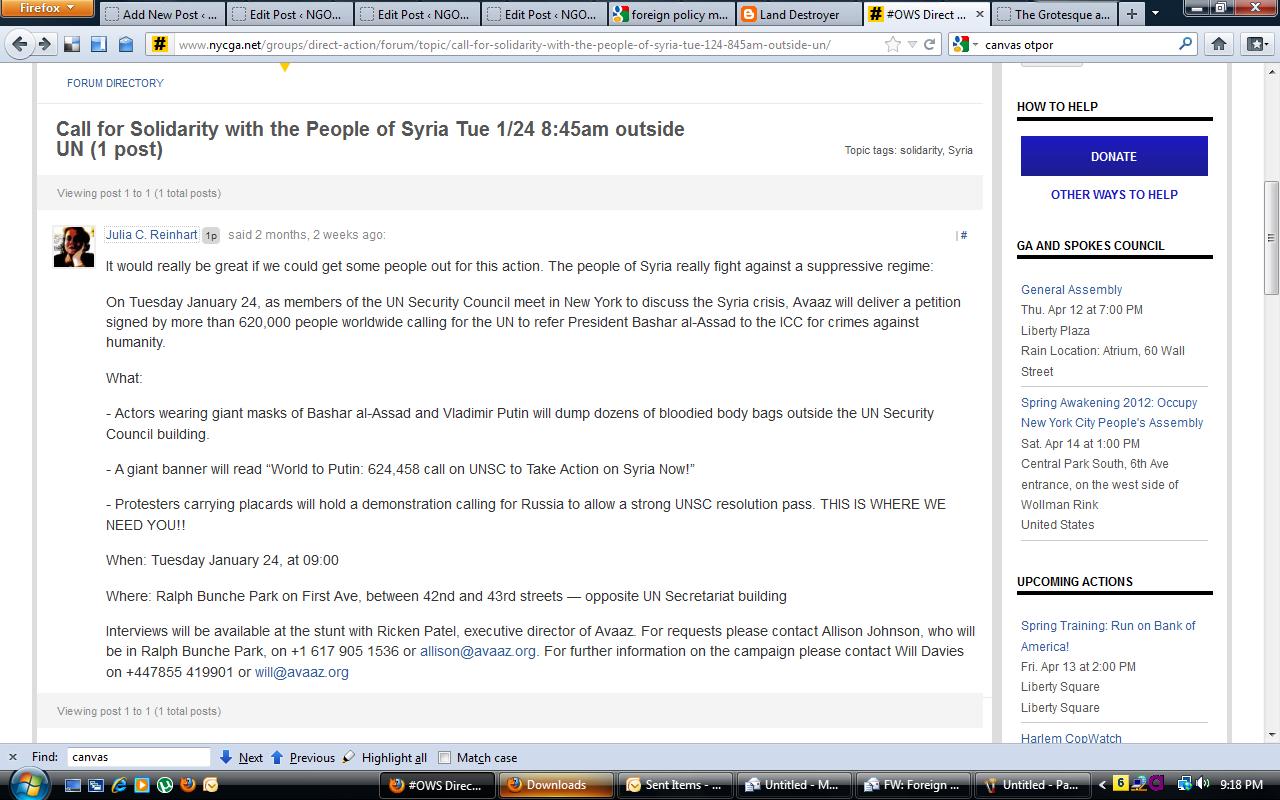1280x800 pixels.
Task: Show the list of all tabs
Action: pyautogui.click(x=1156, y=14)
